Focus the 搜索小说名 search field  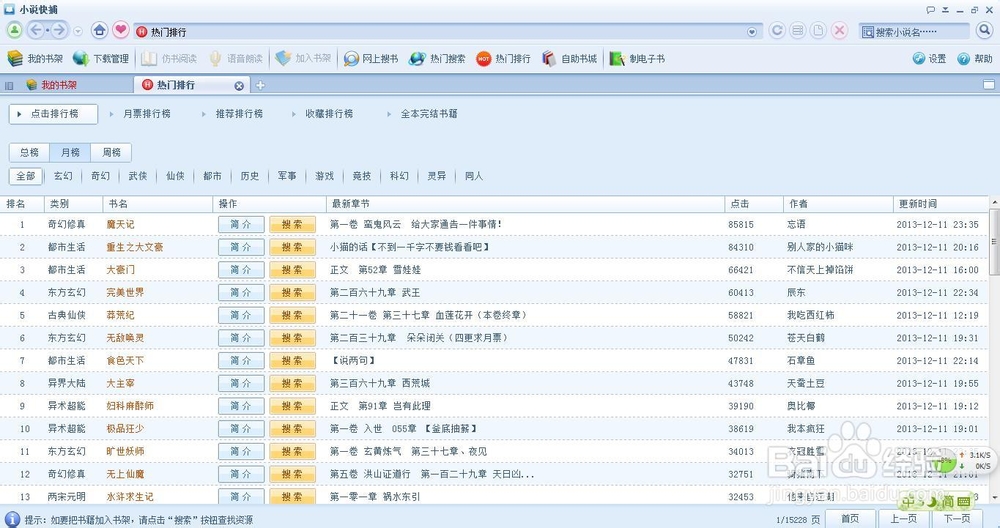click(x=915, y=31)
